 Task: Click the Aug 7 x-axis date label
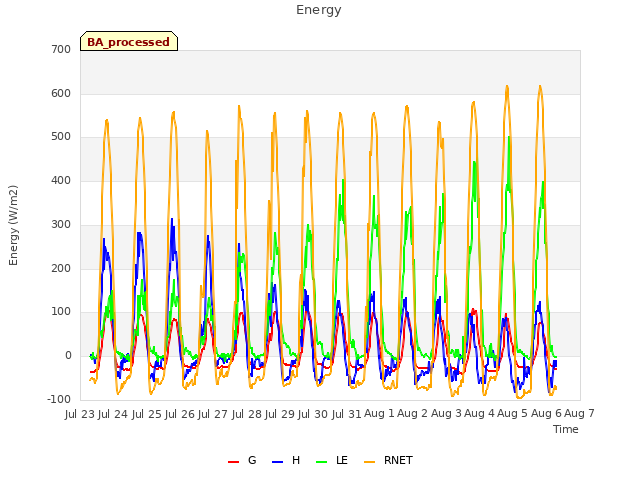(579, 413)
